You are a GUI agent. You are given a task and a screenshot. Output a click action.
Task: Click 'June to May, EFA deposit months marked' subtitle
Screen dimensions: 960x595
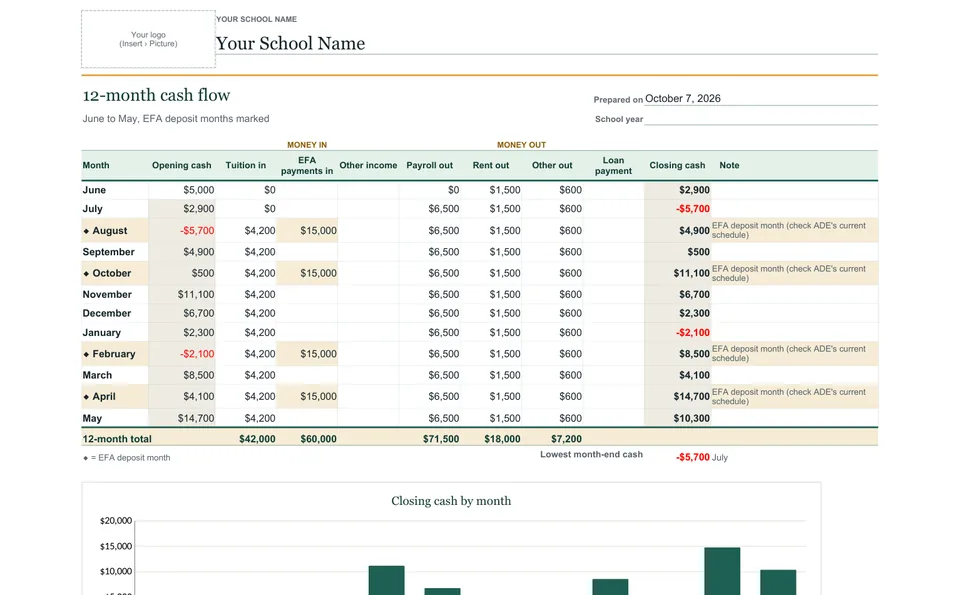pyautogui.click(x=176, y=119)
